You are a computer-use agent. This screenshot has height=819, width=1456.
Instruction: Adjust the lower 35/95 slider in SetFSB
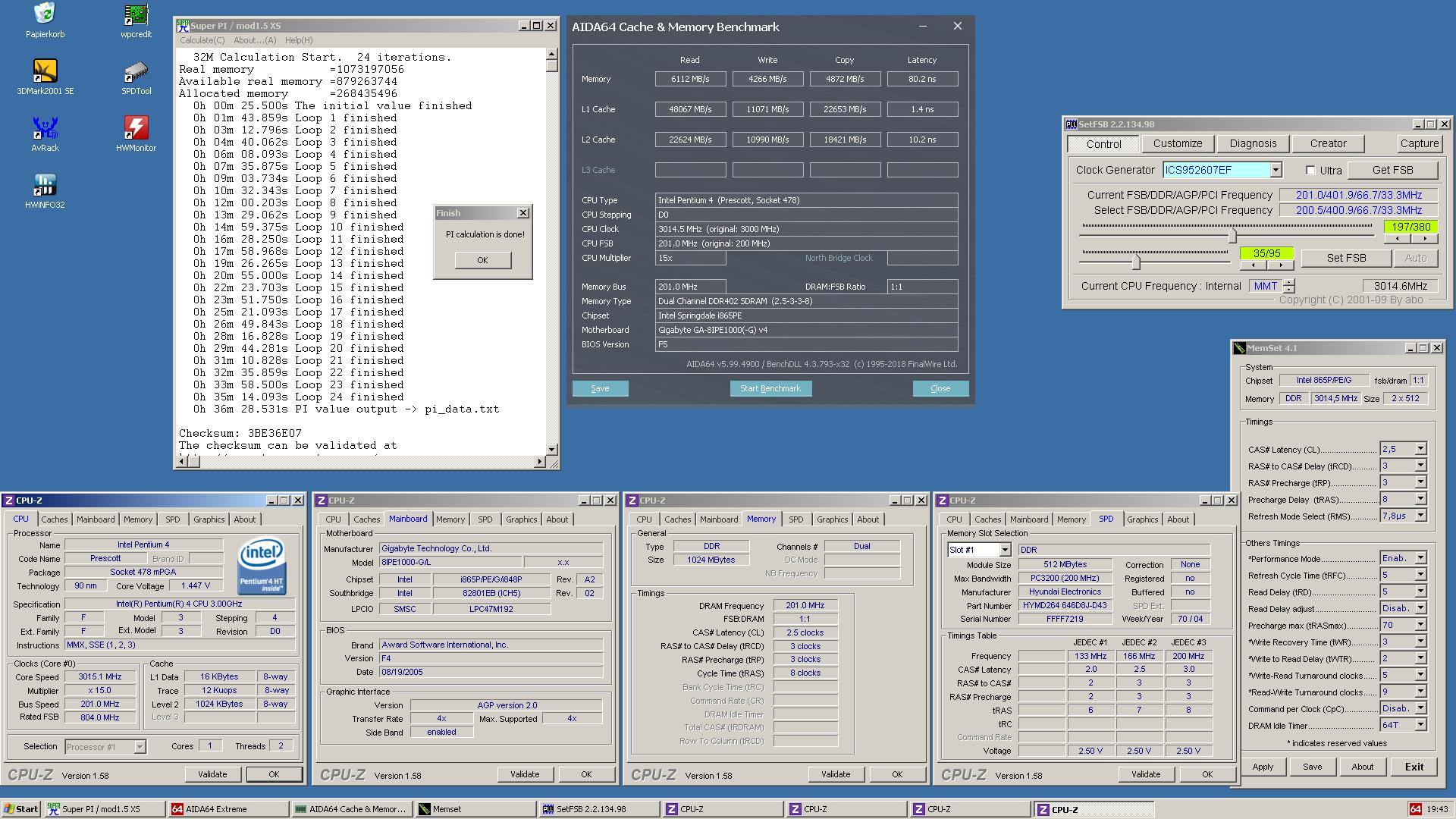click(1135, 262)
